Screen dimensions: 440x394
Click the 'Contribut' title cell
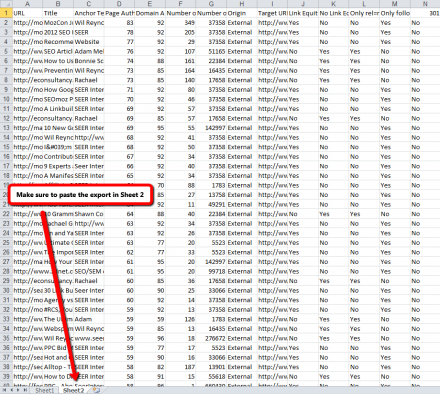coord(58,157)
